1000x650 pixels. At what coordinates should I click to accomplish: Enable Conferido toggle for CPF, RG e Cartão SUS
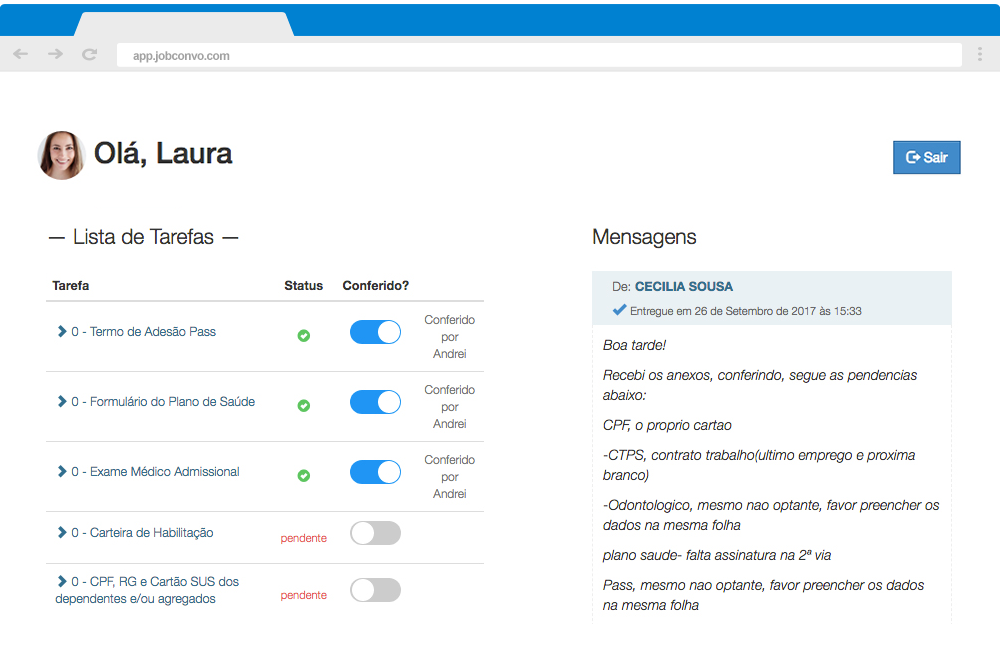point(375,590)
